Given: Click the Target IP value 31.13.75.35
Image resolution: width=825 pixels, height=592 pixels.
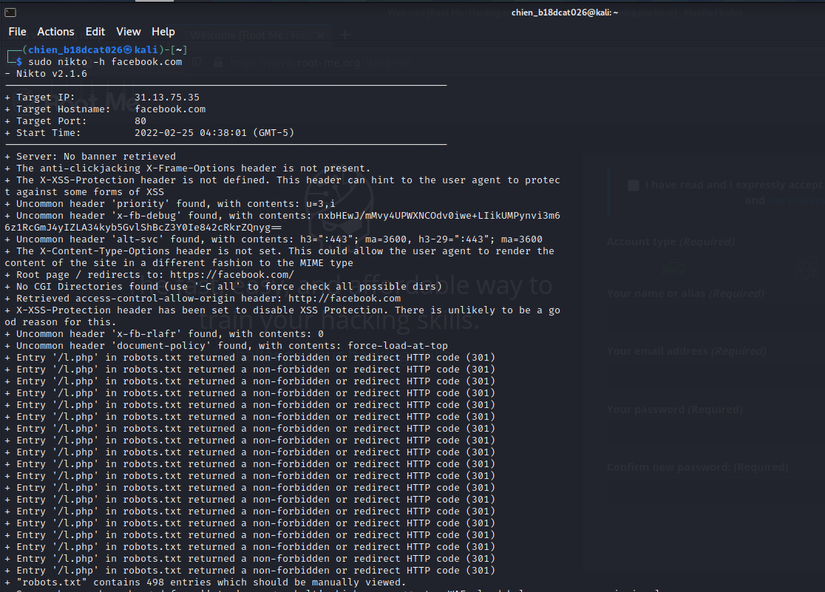Looking at the screenshot, I should point(167,97).
